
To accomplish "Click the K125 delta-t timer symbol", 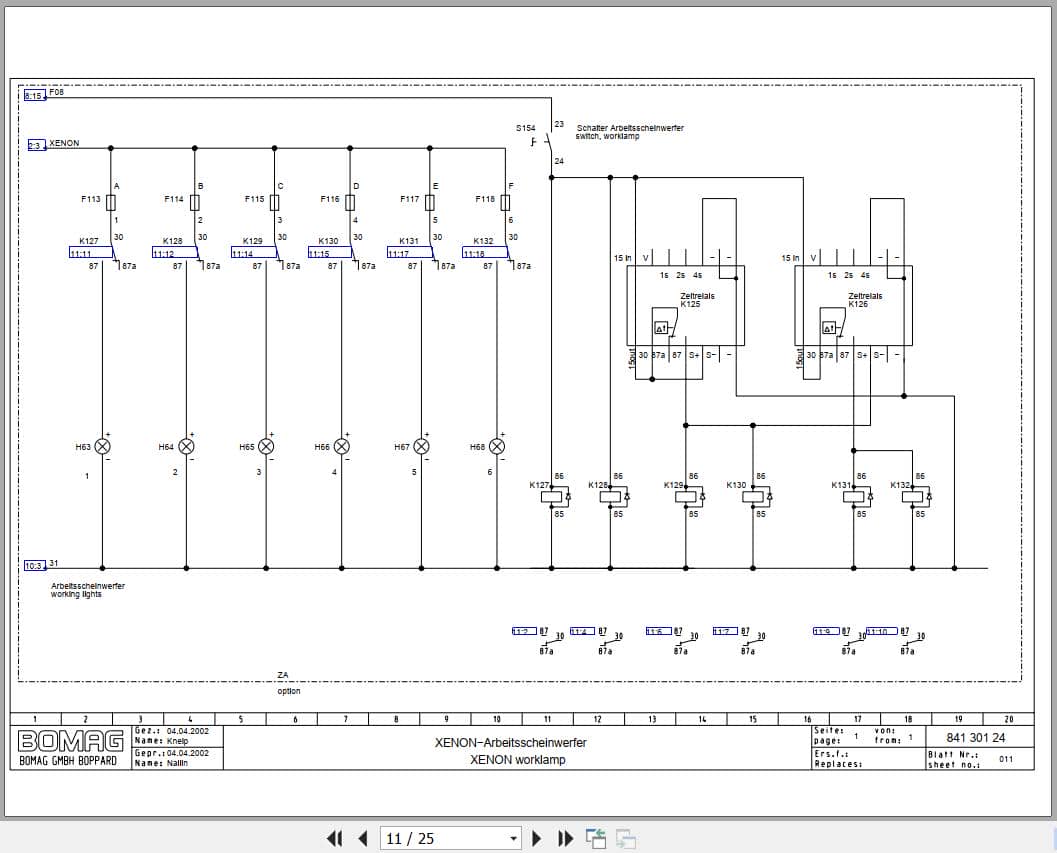I will [x=661, y=328].
